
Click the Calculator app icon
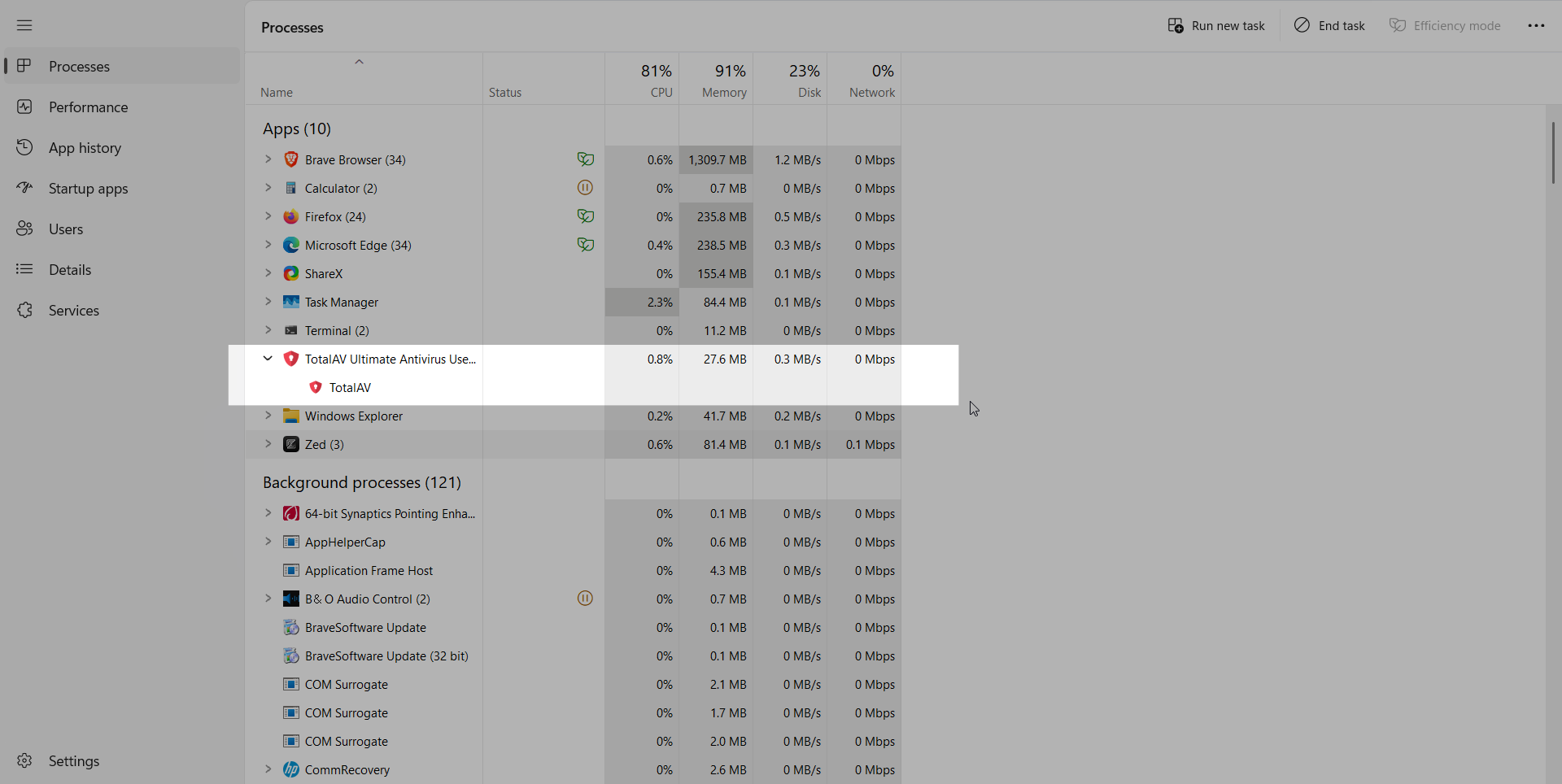point(291,188)
